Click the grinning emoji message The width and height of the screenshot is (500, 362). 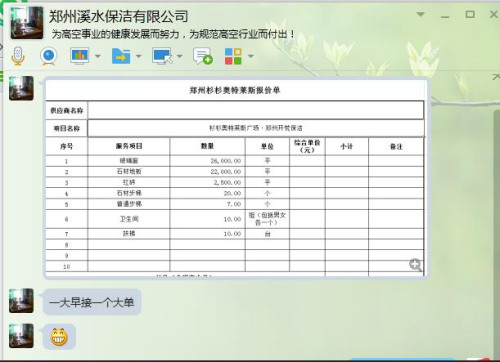pyautogui.click(x=59, y=337)
